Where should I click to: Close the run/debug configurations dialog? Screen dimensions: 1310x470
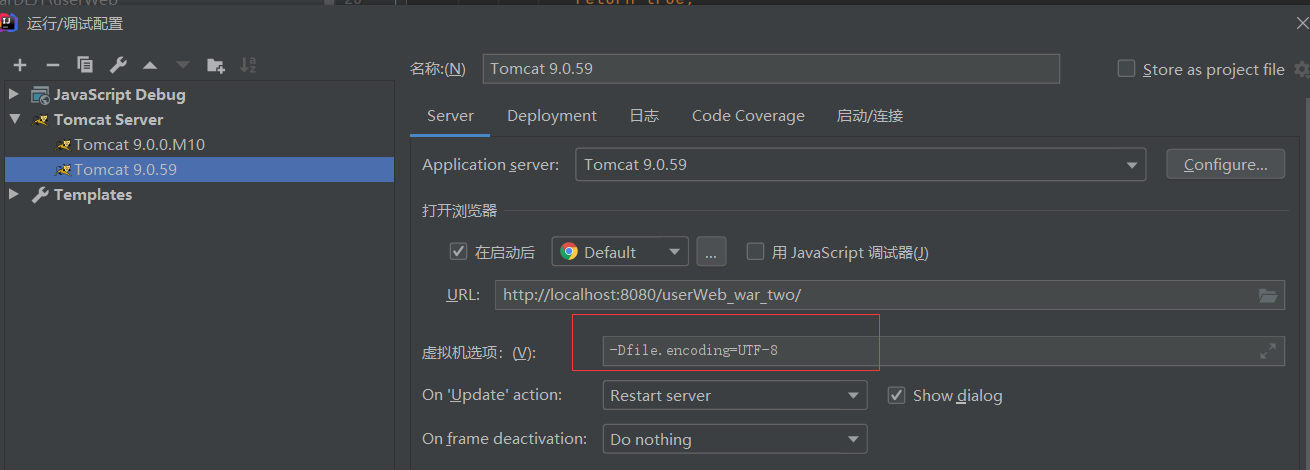(1300, 24)
